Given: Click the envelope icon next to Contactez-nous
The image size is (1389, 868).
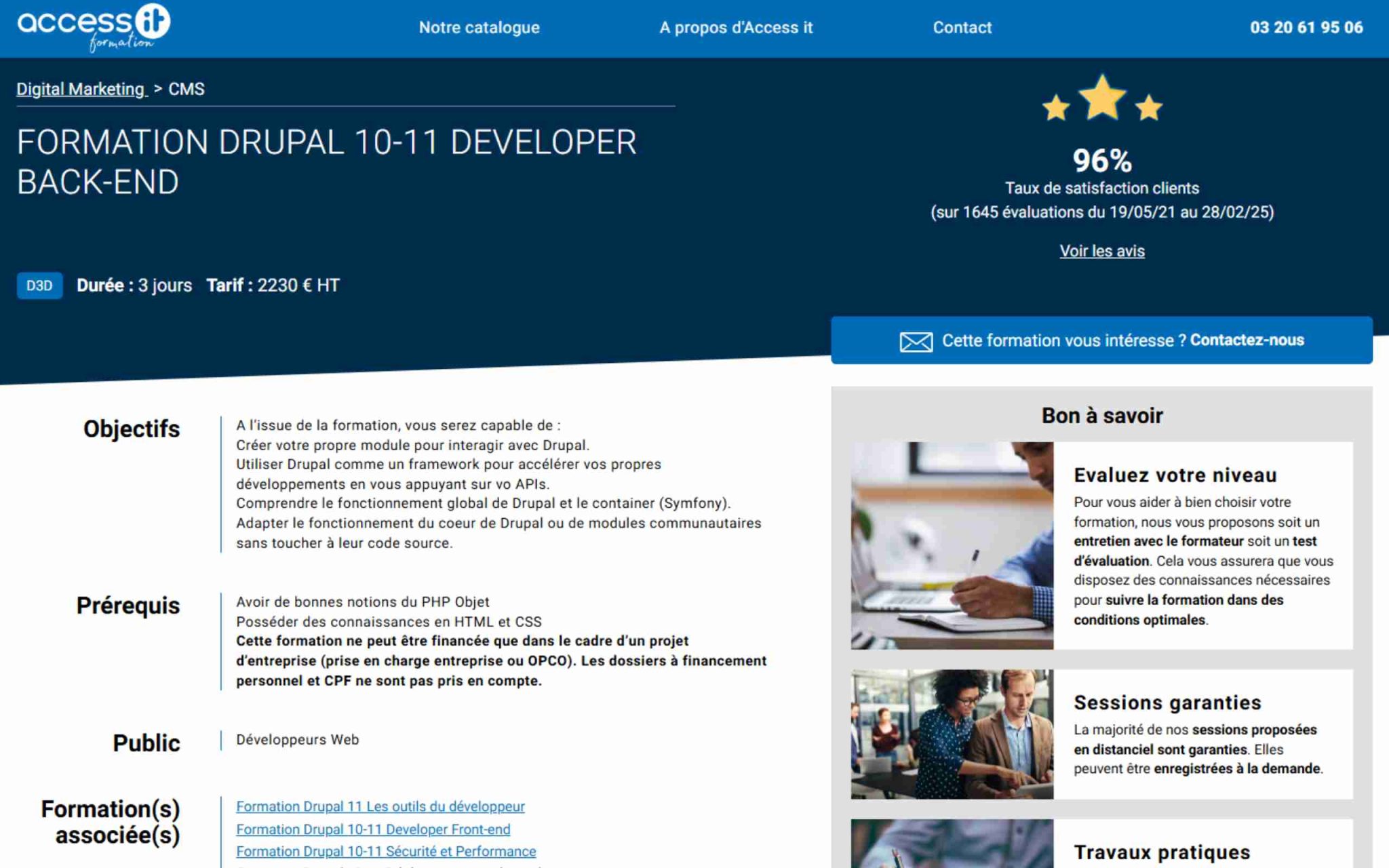Looking at the screenshot, I should pos(915,341).
